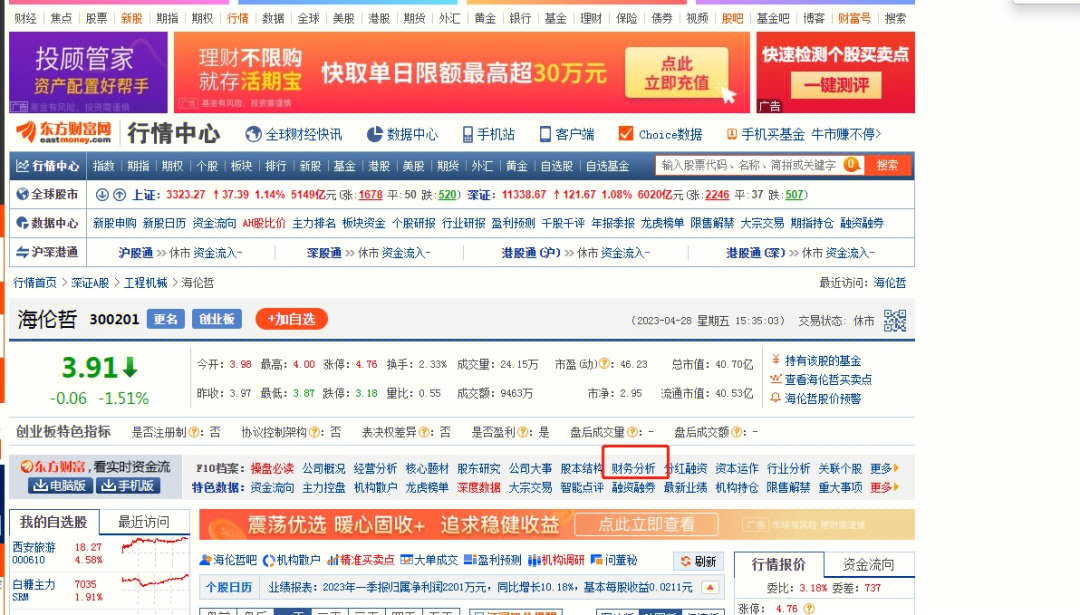
Task: Expand 更多 in the F10档案 row
Action: tap(884, 468)
